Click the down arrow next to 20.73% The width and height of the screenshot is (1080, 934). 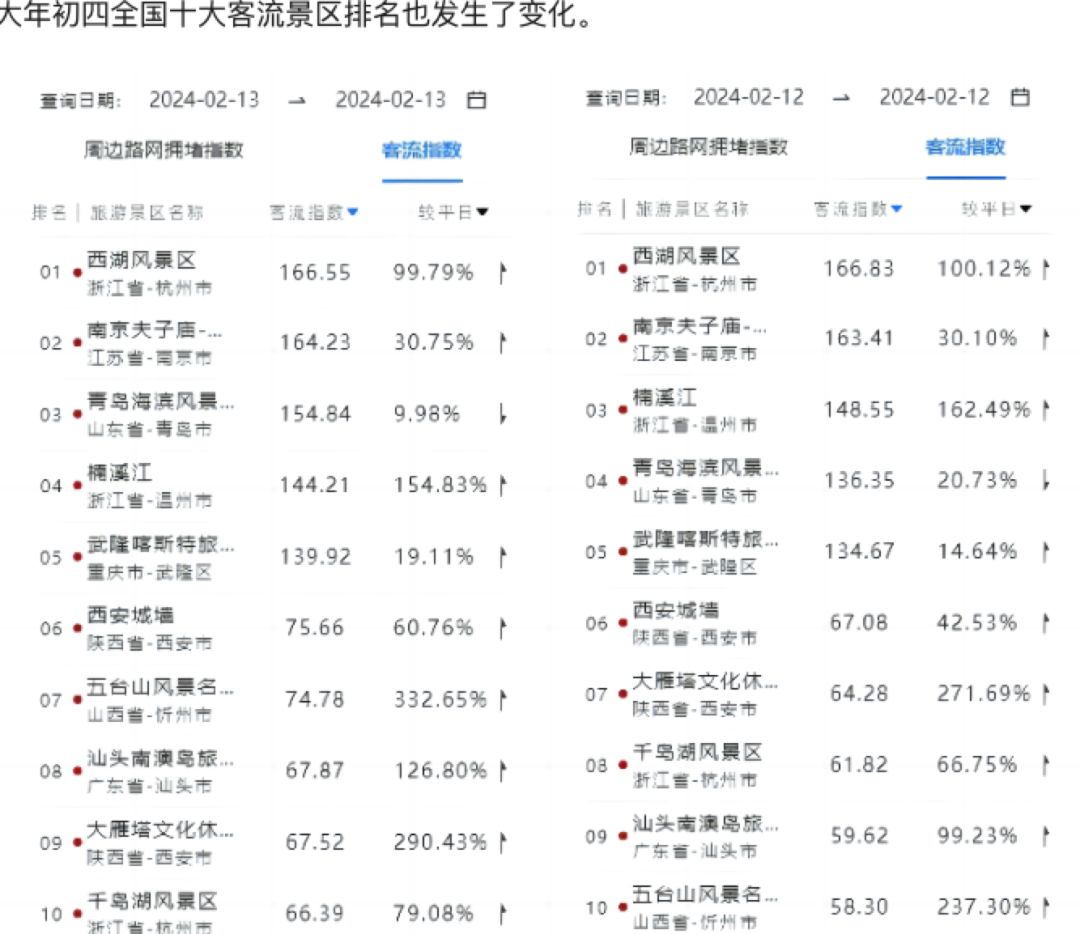coord(1046,481)
